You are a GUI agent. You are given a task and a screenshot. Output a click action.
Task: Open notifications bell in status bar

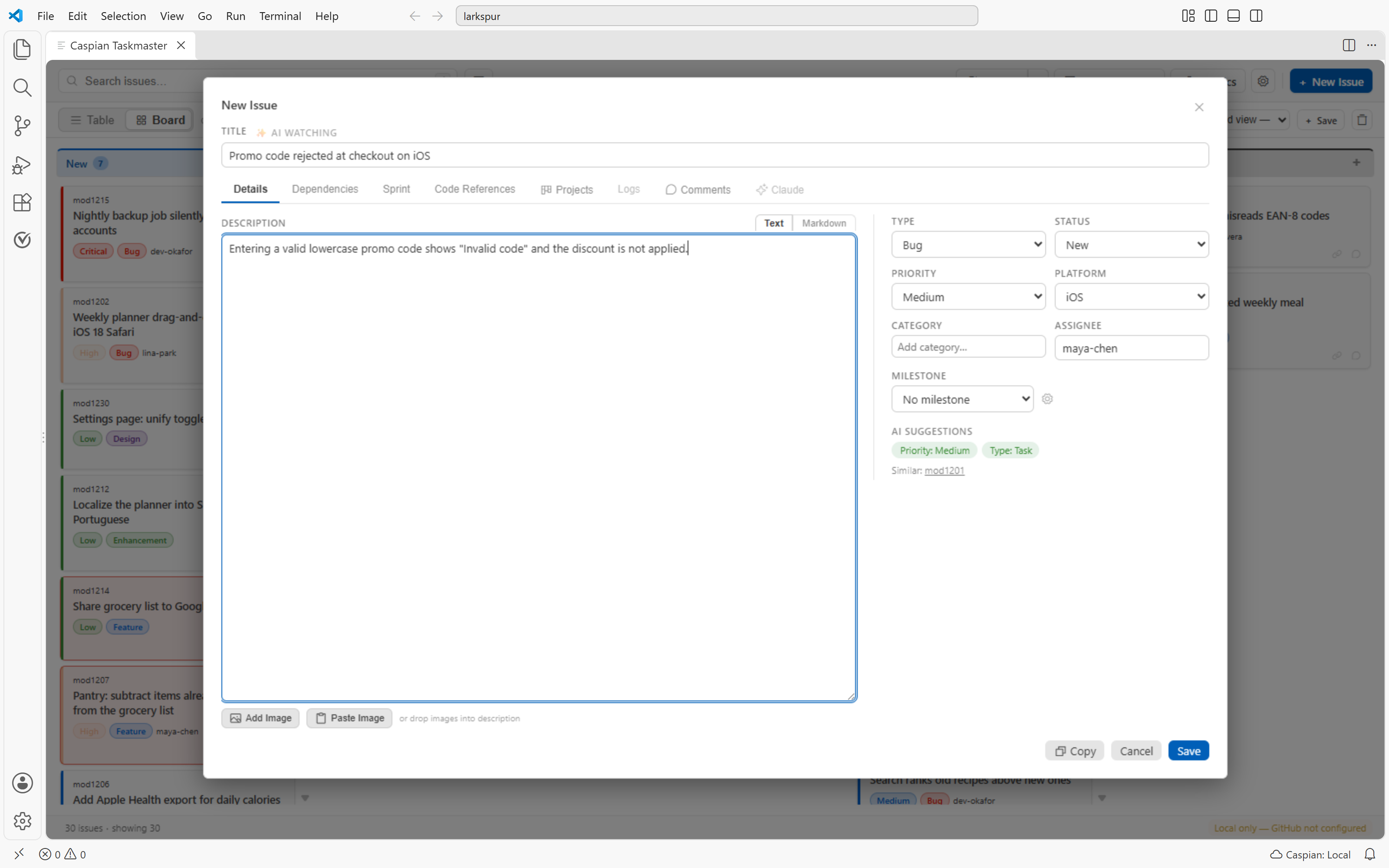1369,854
